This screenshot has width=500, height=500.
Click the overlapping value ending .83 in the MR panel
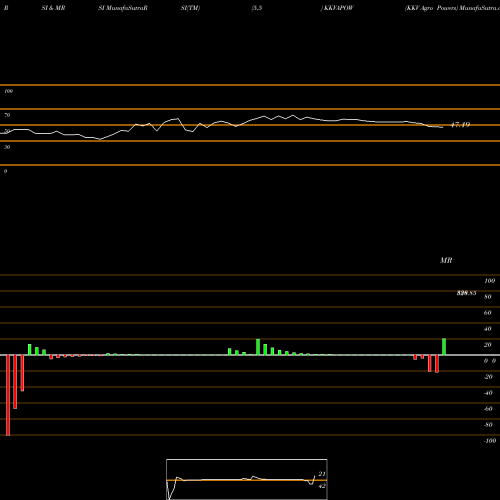coord(466,293)
